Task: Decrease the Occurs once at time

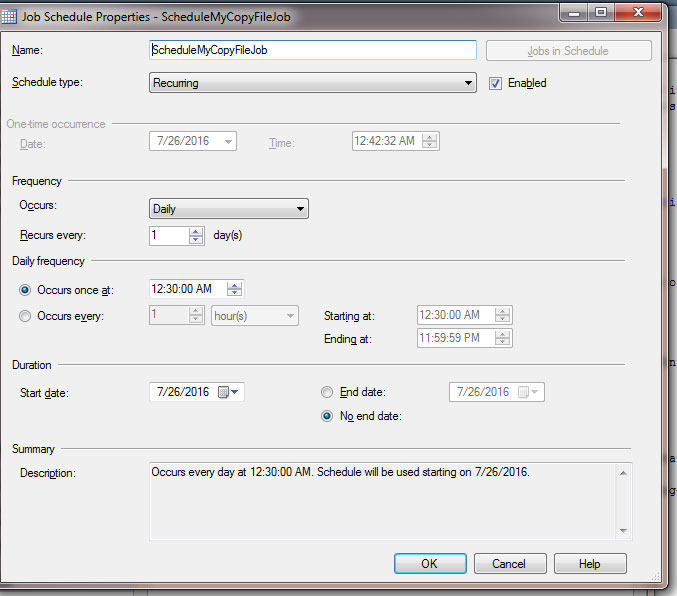Action: click(x=234, y=293)
